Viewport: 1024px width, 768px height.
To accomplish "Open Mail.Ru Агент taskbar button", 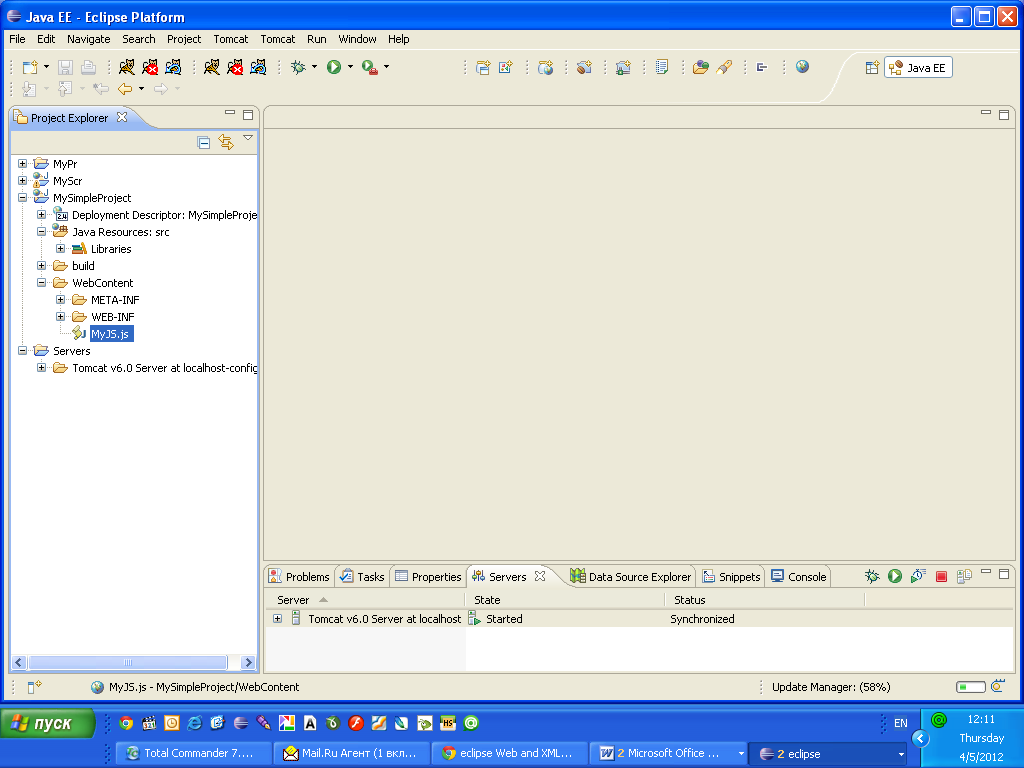I will (352, 753).
